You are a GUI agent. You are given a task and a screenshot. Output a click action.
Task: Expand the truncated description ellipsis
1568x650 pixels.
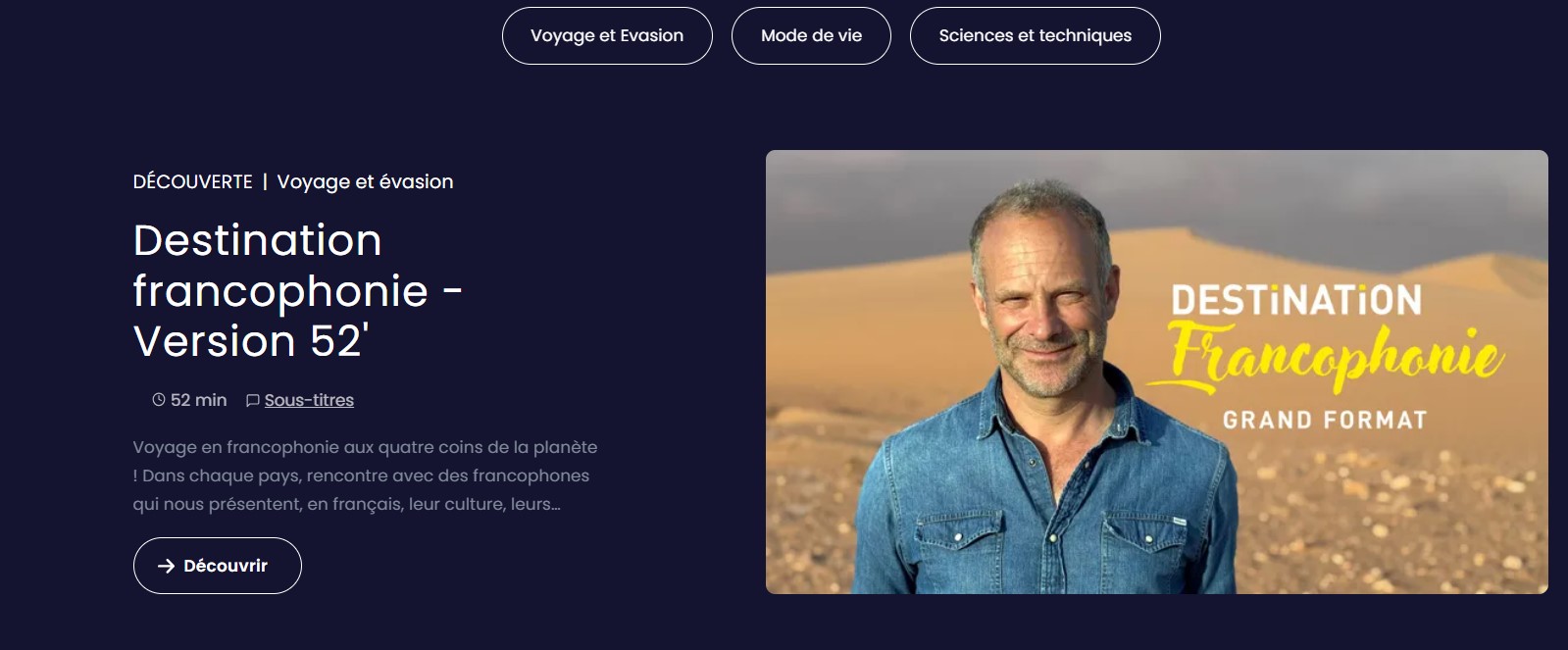pyautogui.click(x=556, y=505)
